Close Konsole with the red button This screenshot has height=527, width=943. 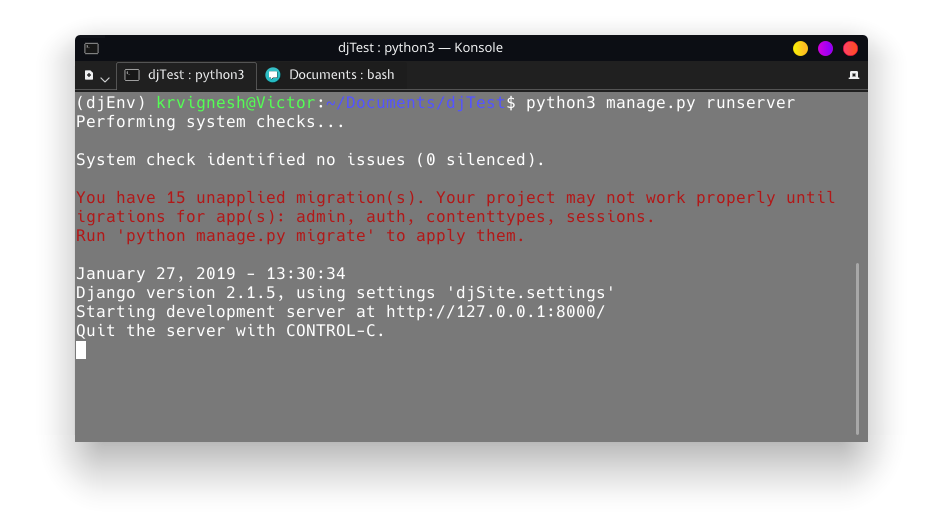click(850, 49)
